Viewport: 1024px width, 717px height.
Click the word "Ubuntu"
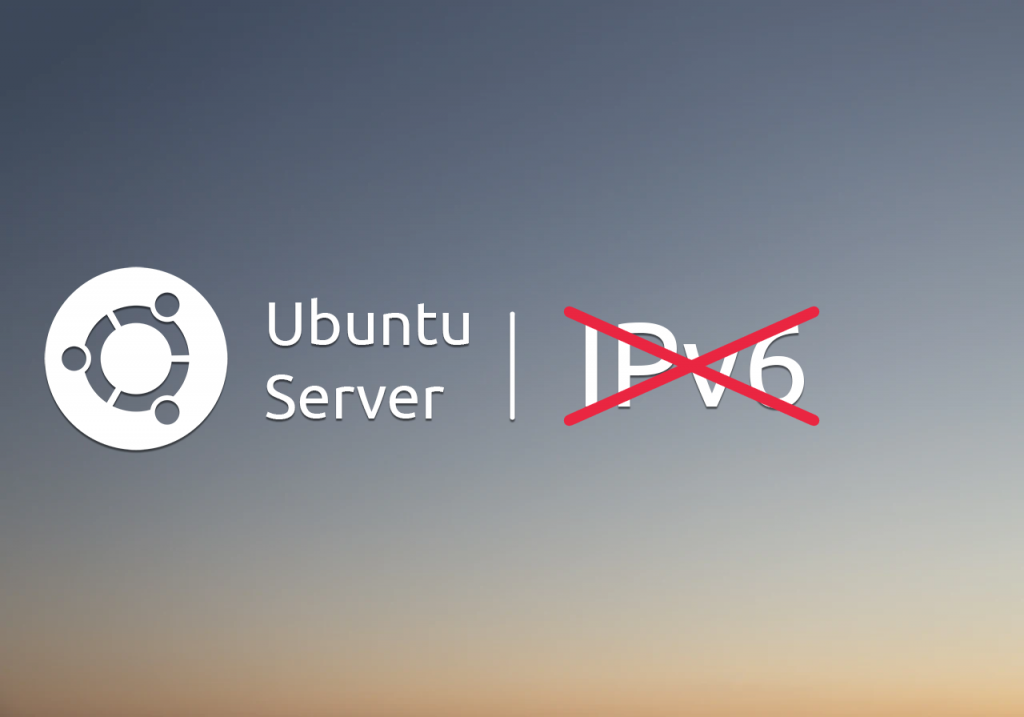coord(368,323)
